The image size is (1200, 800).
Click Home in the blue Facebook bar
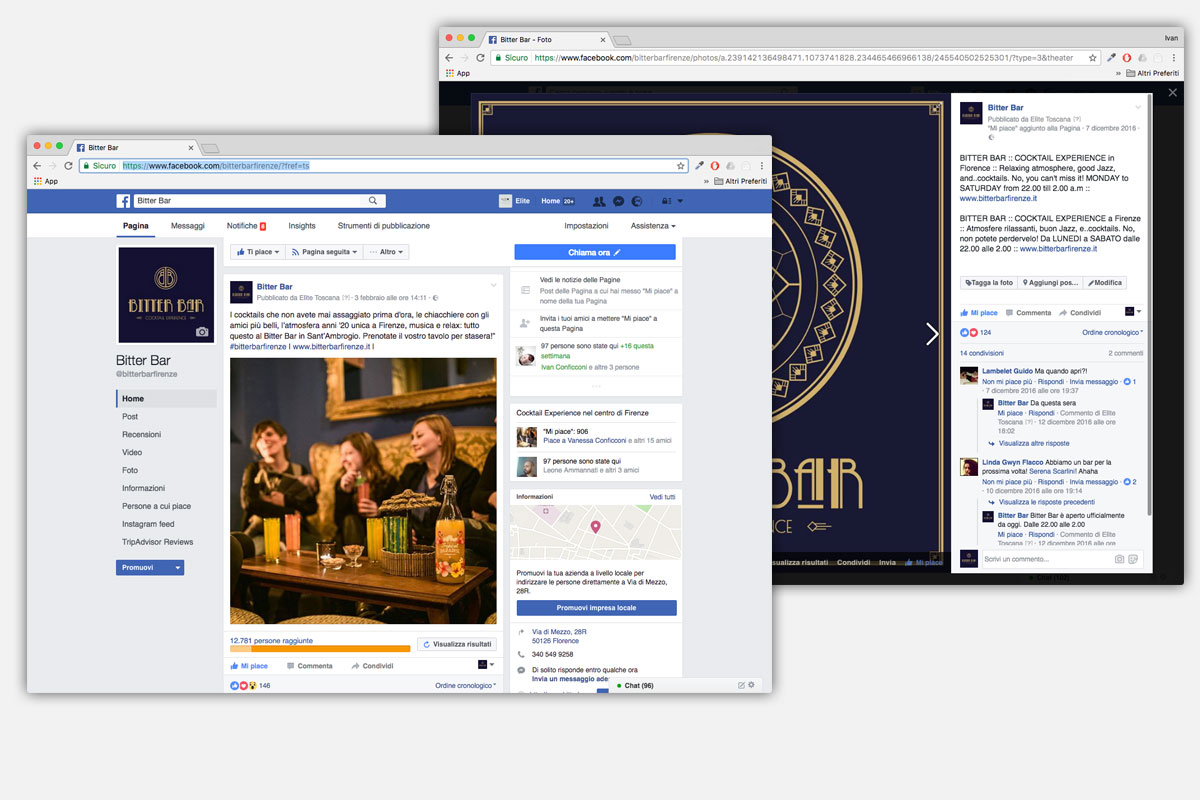(x=551, y=201)
